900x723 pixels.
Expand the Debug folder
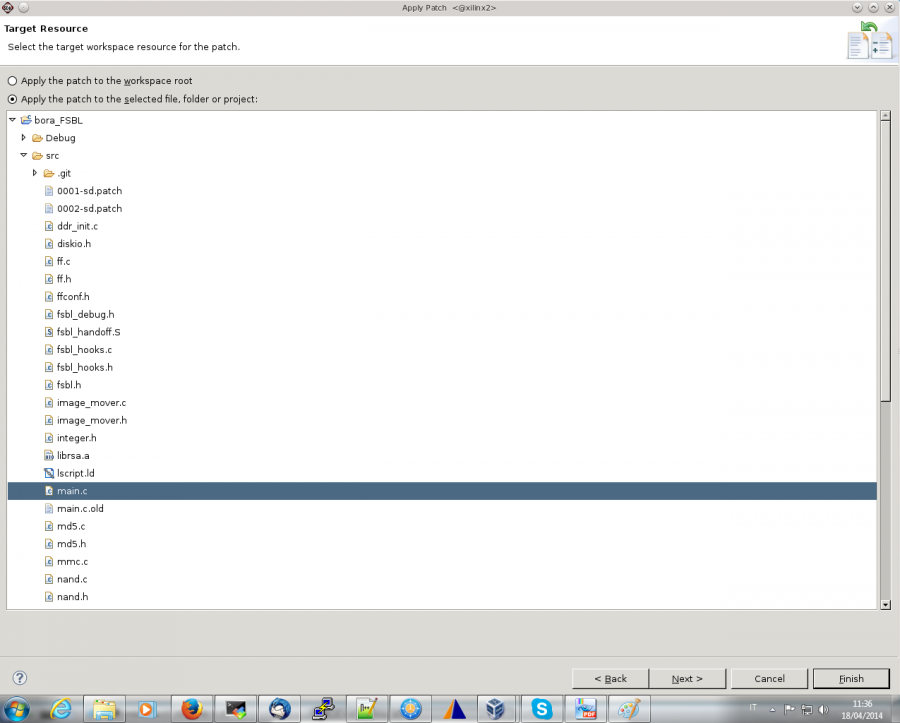(24, 138)
